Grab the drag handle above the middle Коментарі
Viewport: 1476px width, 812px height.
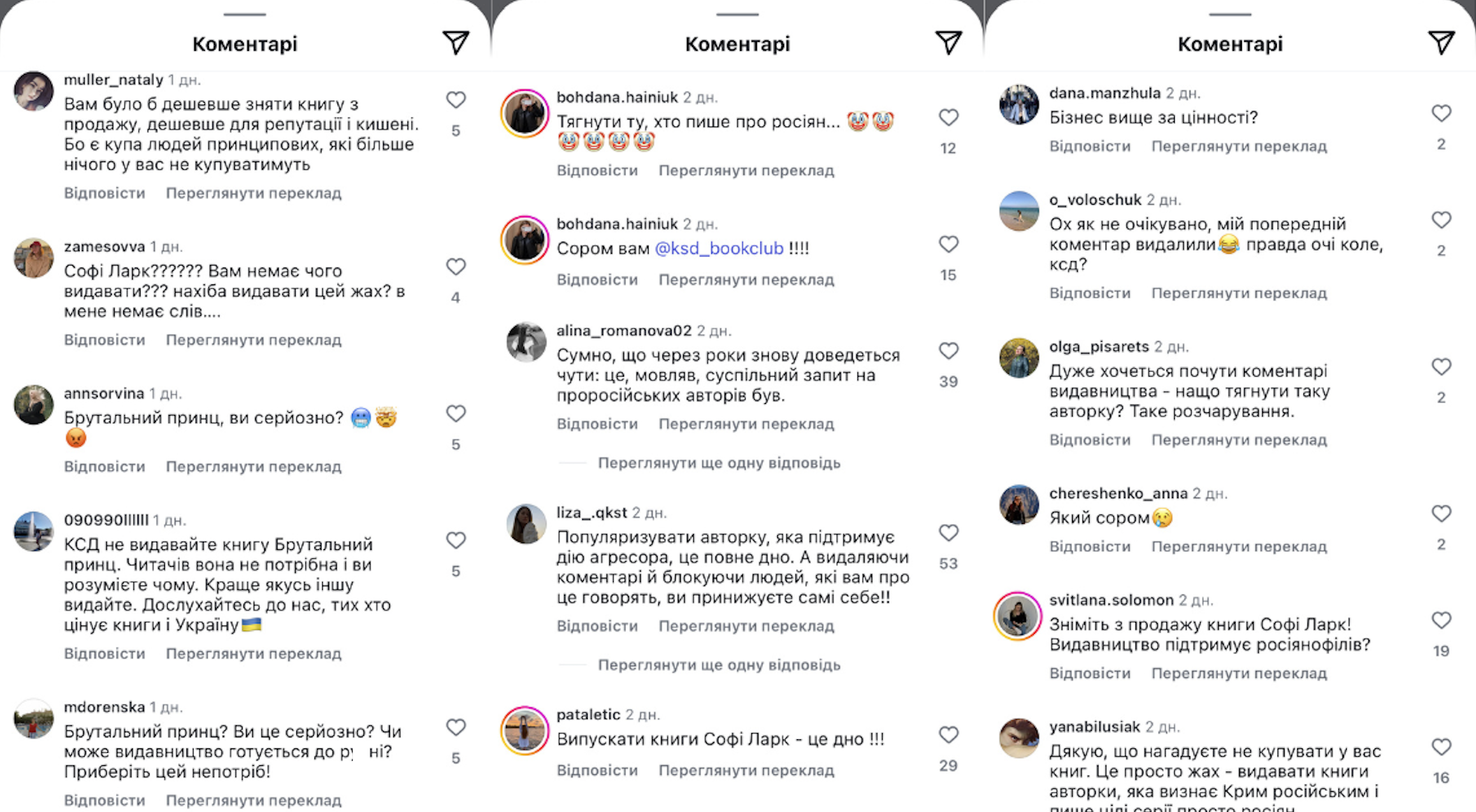tap(737, 14)
